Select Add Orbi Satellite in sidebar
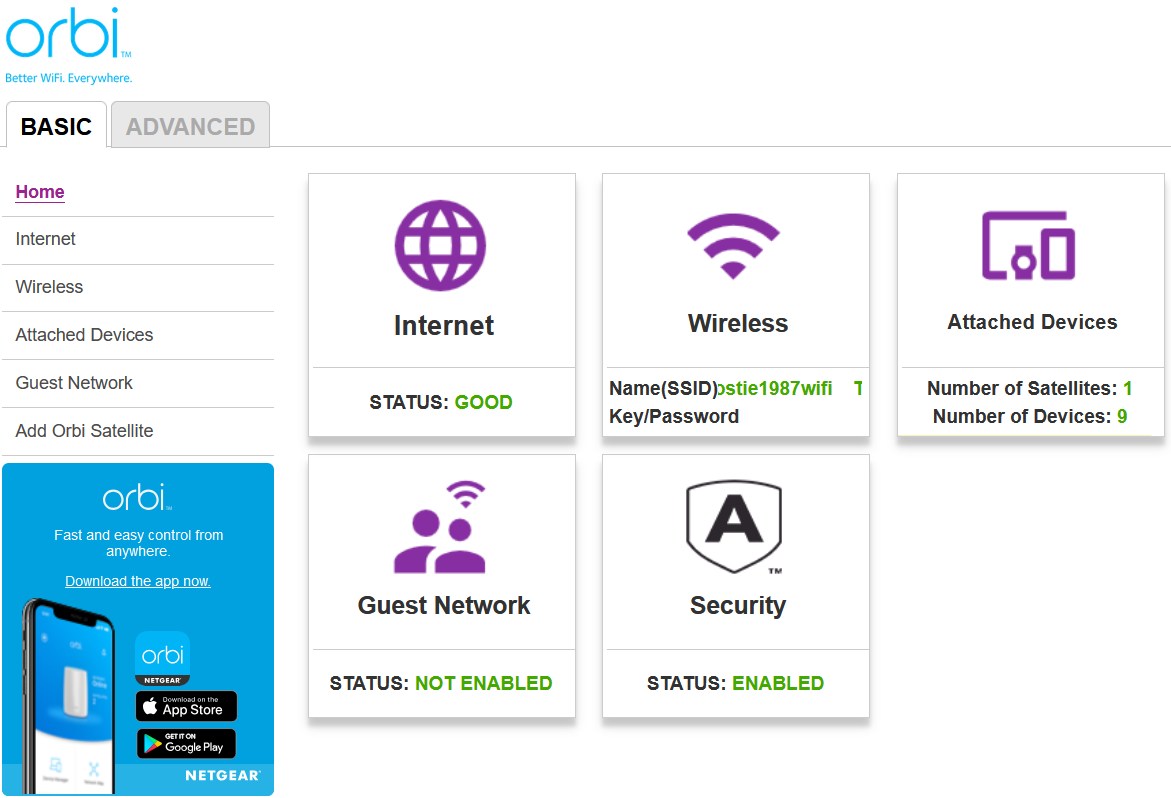 click(84, 431)
